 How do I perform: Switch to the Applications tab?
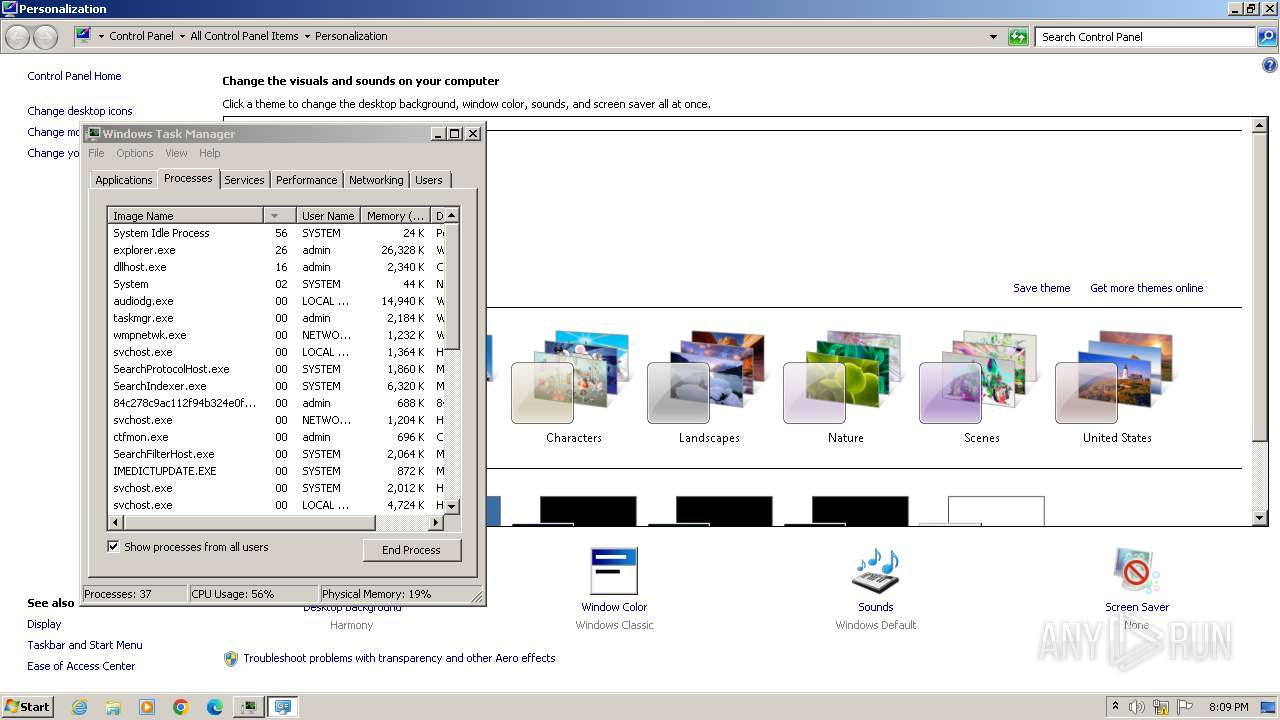123,180
